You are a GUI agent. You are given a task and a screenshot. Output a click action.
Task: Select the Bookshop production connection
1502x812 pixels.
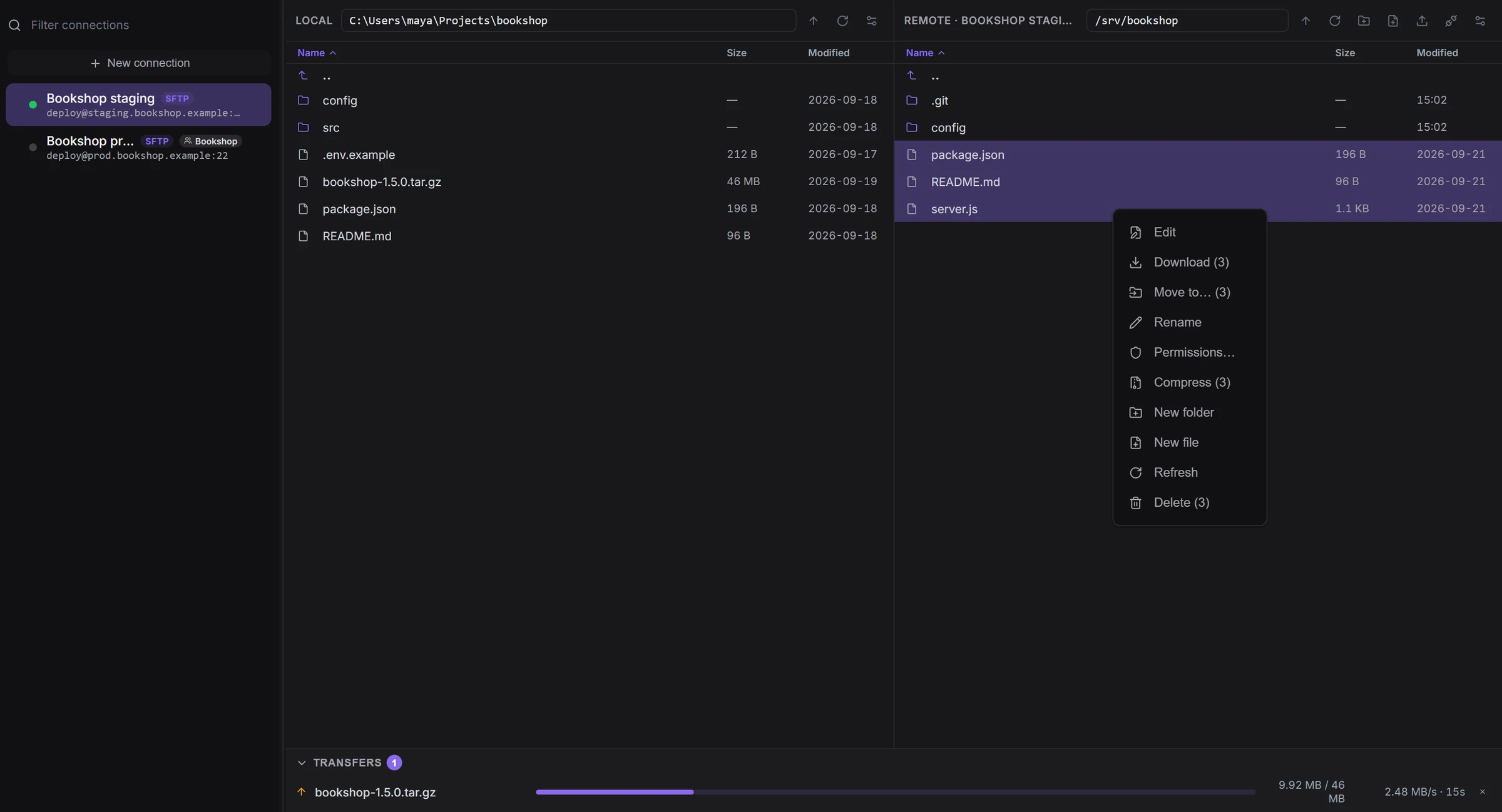(138, 147)
